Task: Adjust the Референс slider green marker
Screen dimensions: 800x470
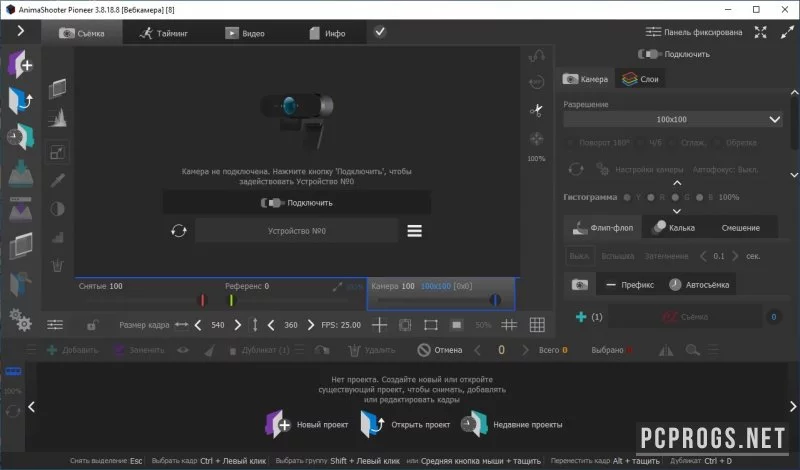Action: [x=231, y=300]
